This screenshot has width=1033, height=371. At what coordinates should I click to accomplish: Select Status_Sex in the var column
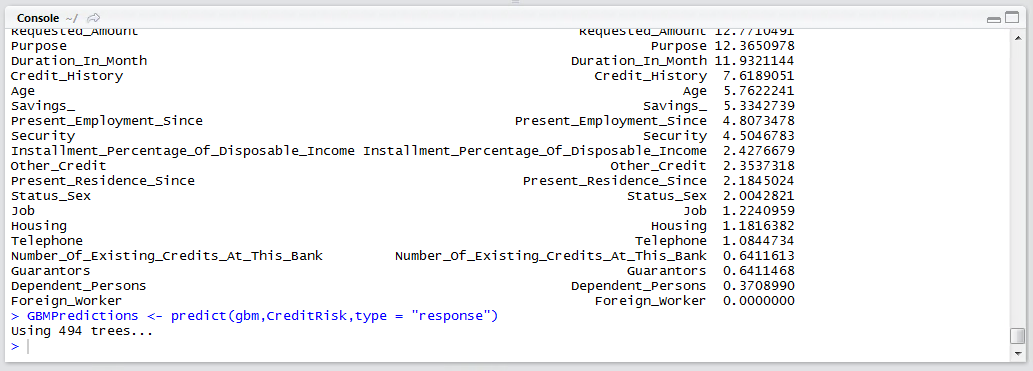pos(667,196)
